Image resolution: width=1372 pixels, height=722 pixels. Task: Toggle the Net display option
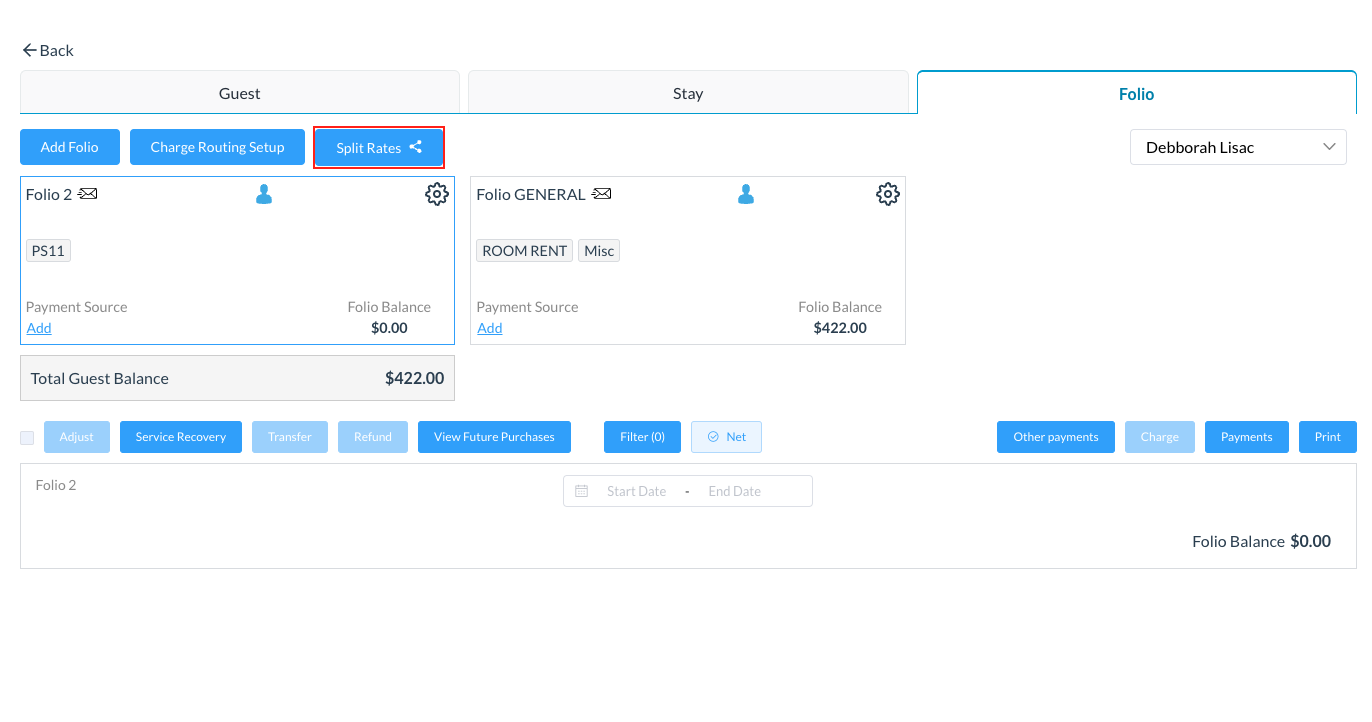726,436
